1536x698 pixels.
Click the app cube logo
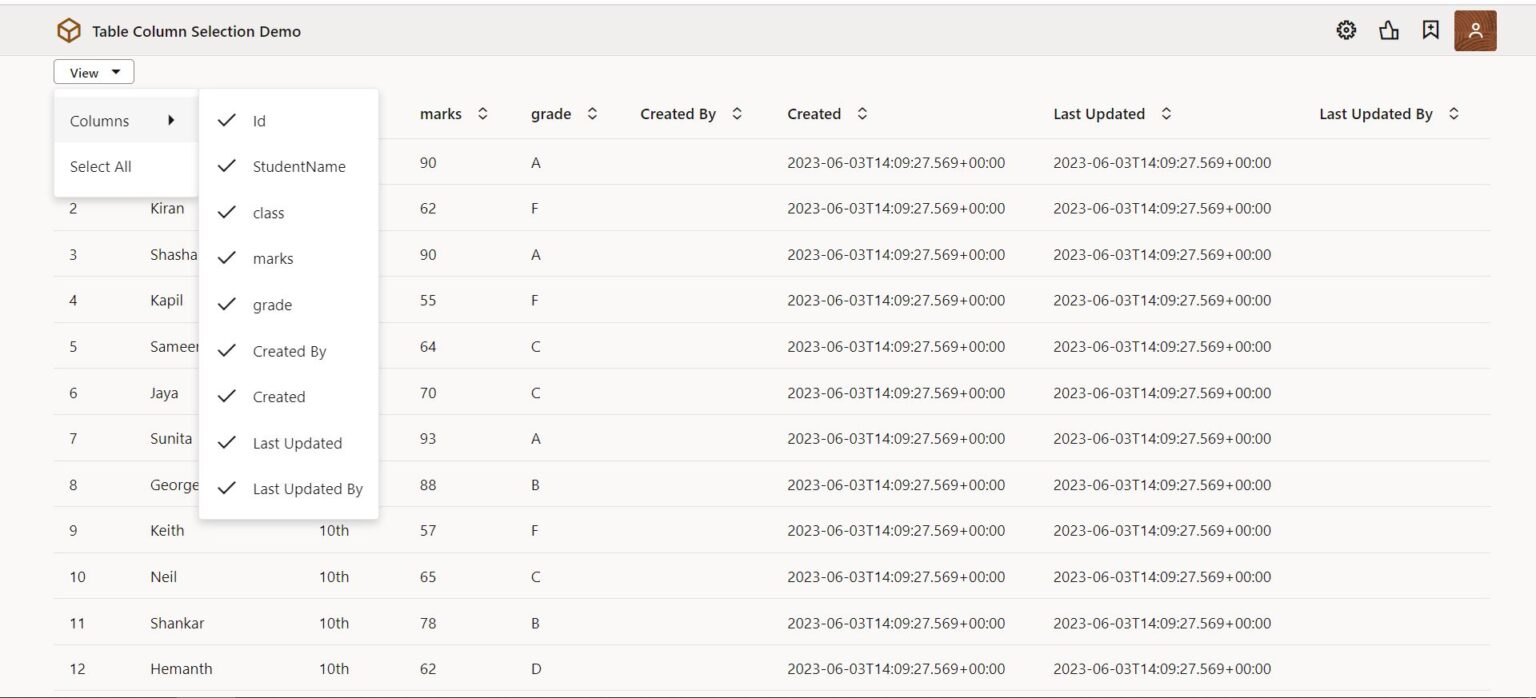pos(68,30)
